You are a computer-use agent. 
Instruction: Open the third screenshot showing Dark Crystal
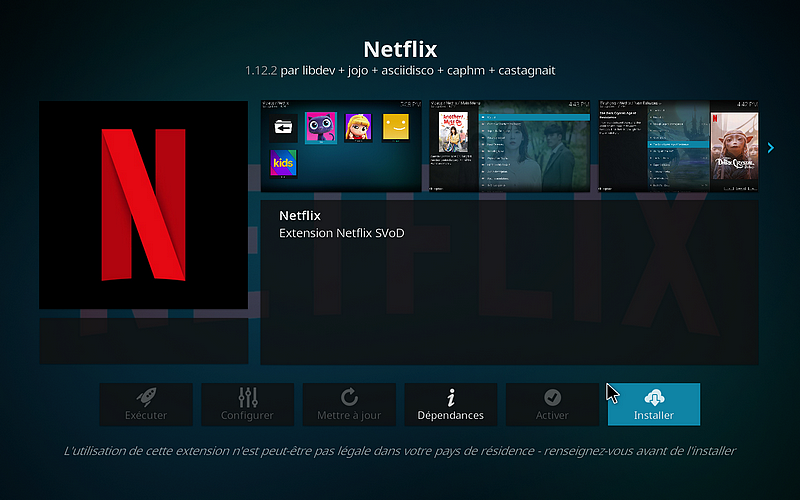(x=679, y=146)
